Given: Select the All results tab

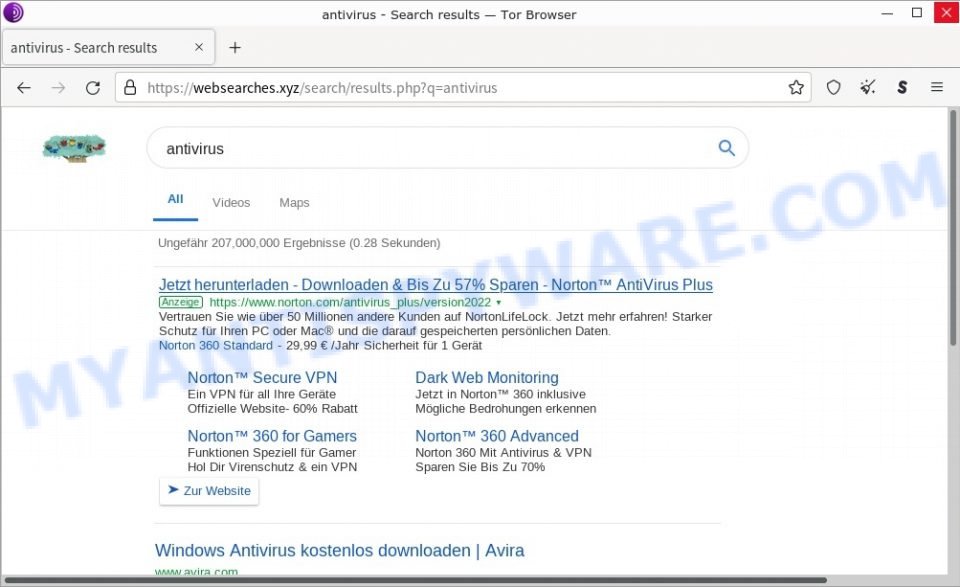Looking at the screenshot, I should 175,199.
